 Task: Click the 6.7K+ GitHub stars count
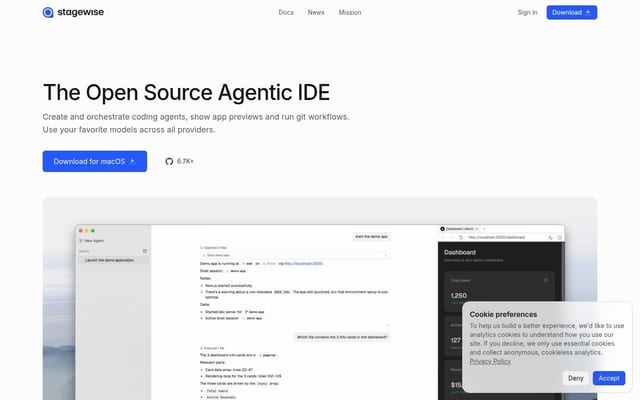click(185, 161)
